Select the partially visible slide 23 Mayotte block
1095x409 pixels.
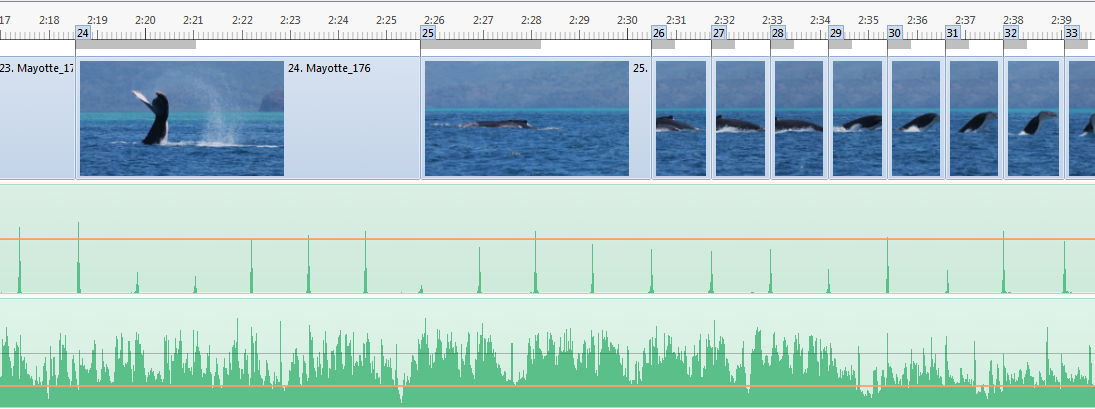37,118
